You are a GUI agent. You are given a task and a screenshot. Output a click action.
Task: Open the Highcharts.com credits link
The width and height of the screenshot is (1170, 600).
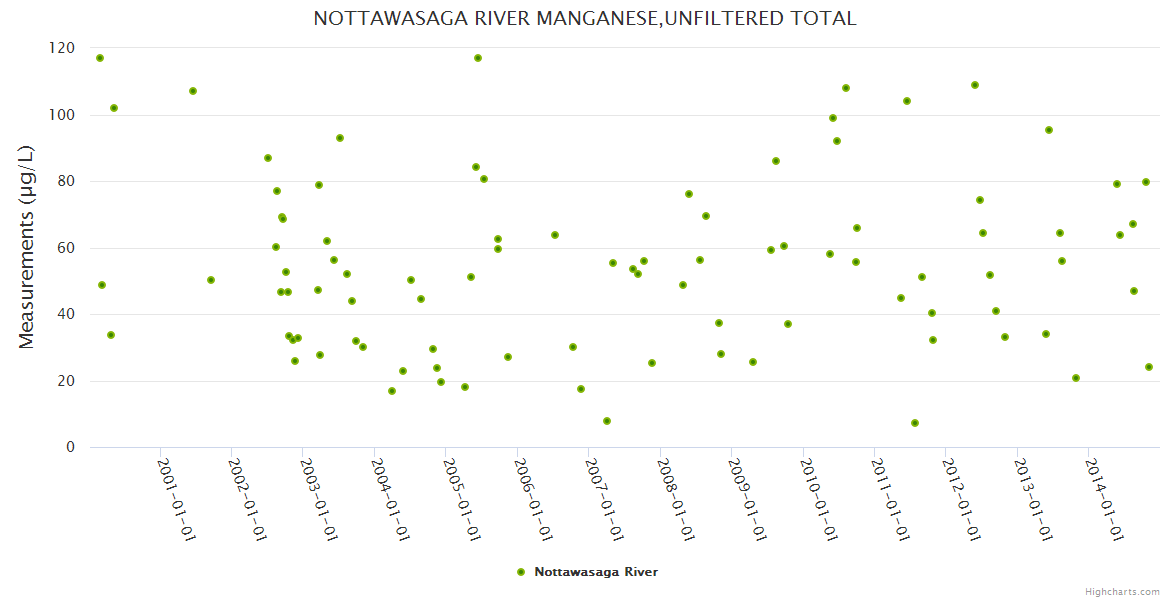(x=1122, y=591)
